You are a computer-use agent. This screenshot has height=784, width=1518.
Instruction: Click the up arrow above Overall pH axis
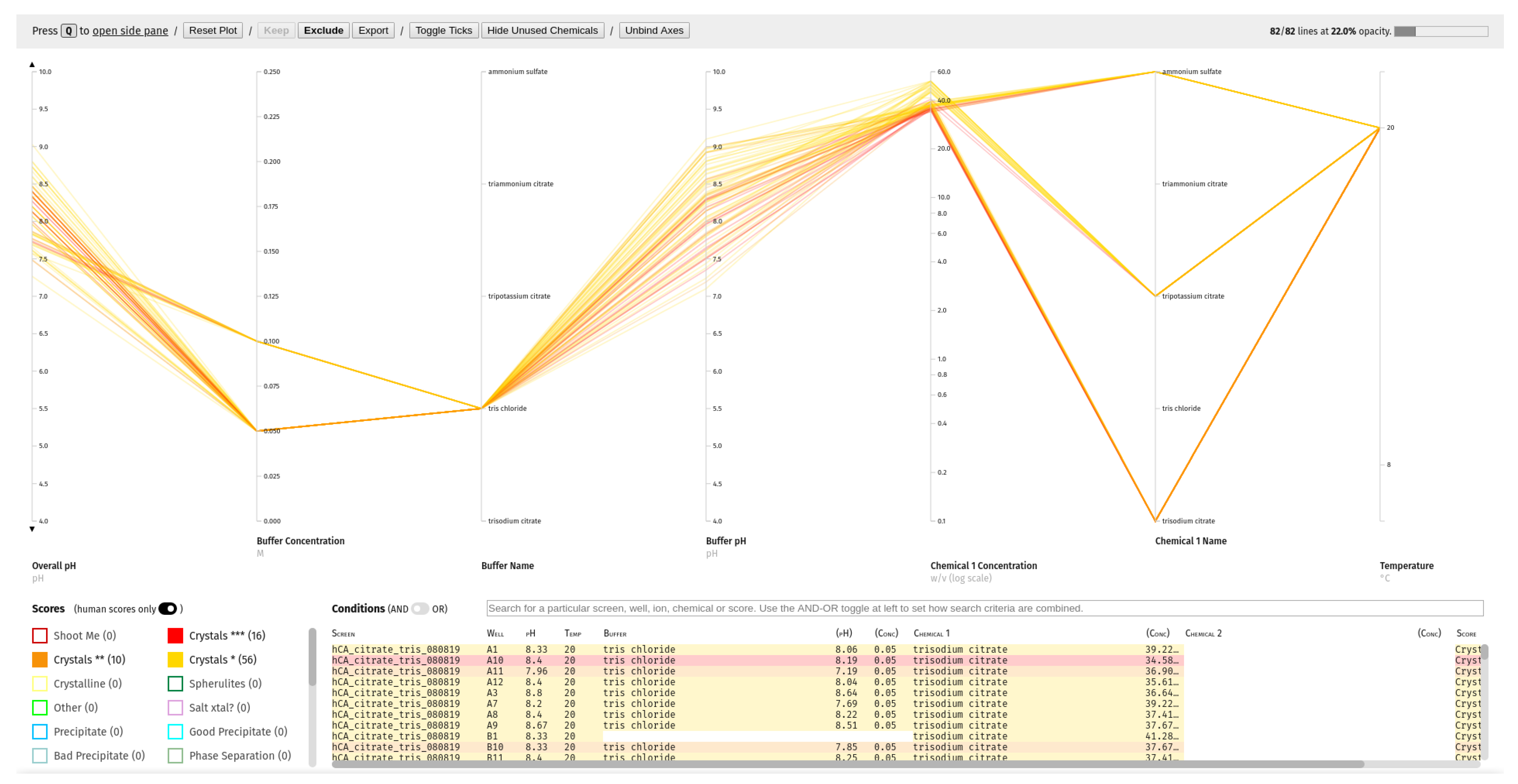point(32,64)
